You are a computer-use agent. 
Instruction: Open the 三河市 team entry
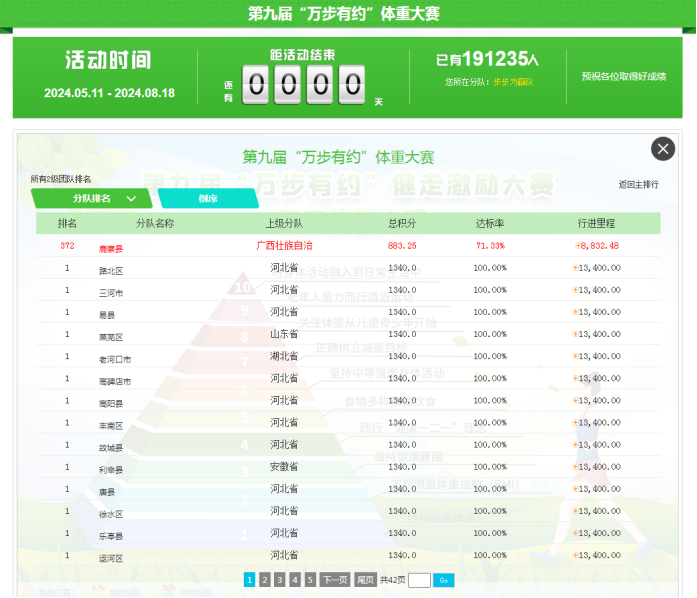(111, 293)
